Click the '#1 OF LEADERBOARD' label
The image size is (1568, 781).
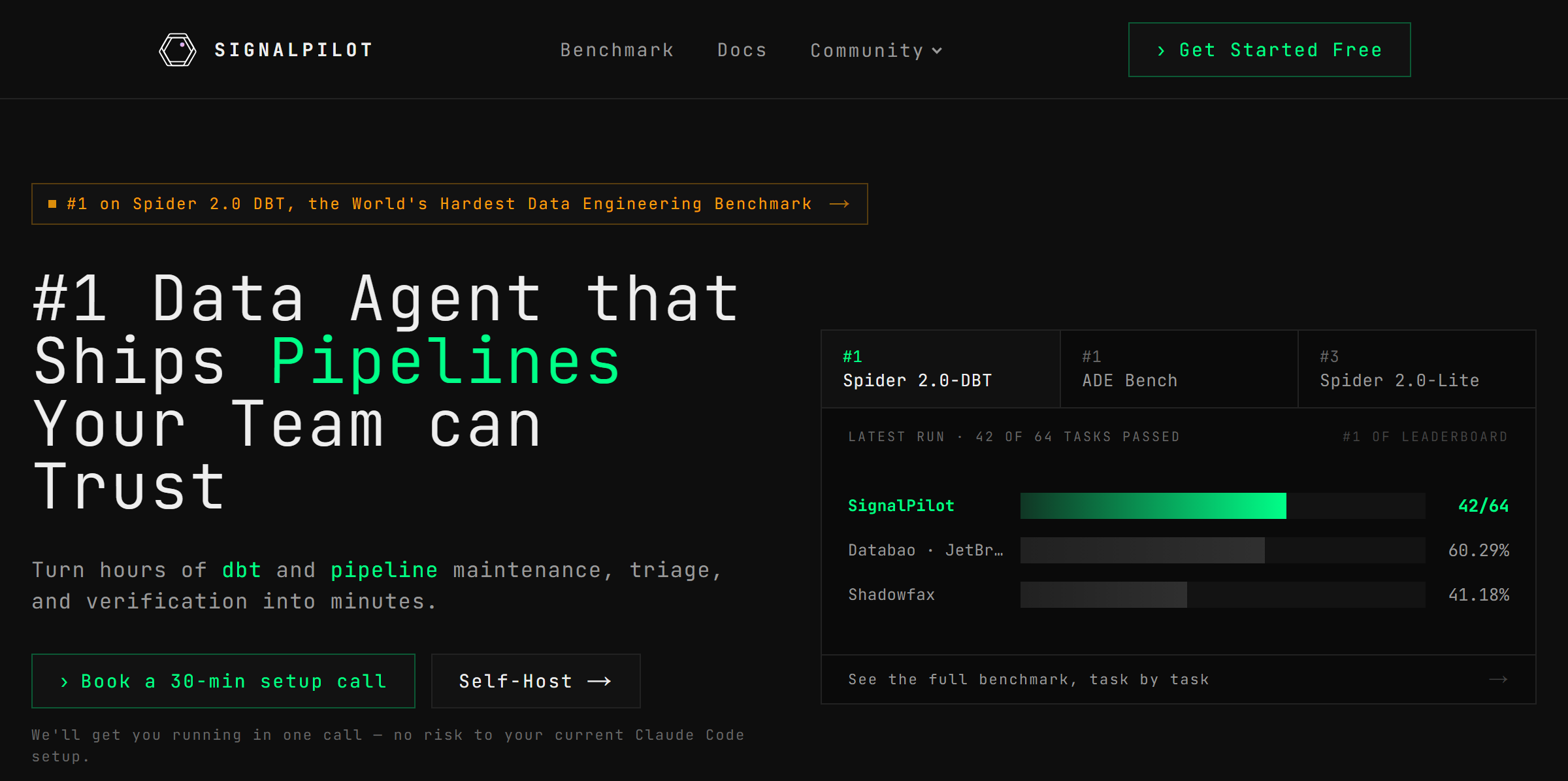1425,437
